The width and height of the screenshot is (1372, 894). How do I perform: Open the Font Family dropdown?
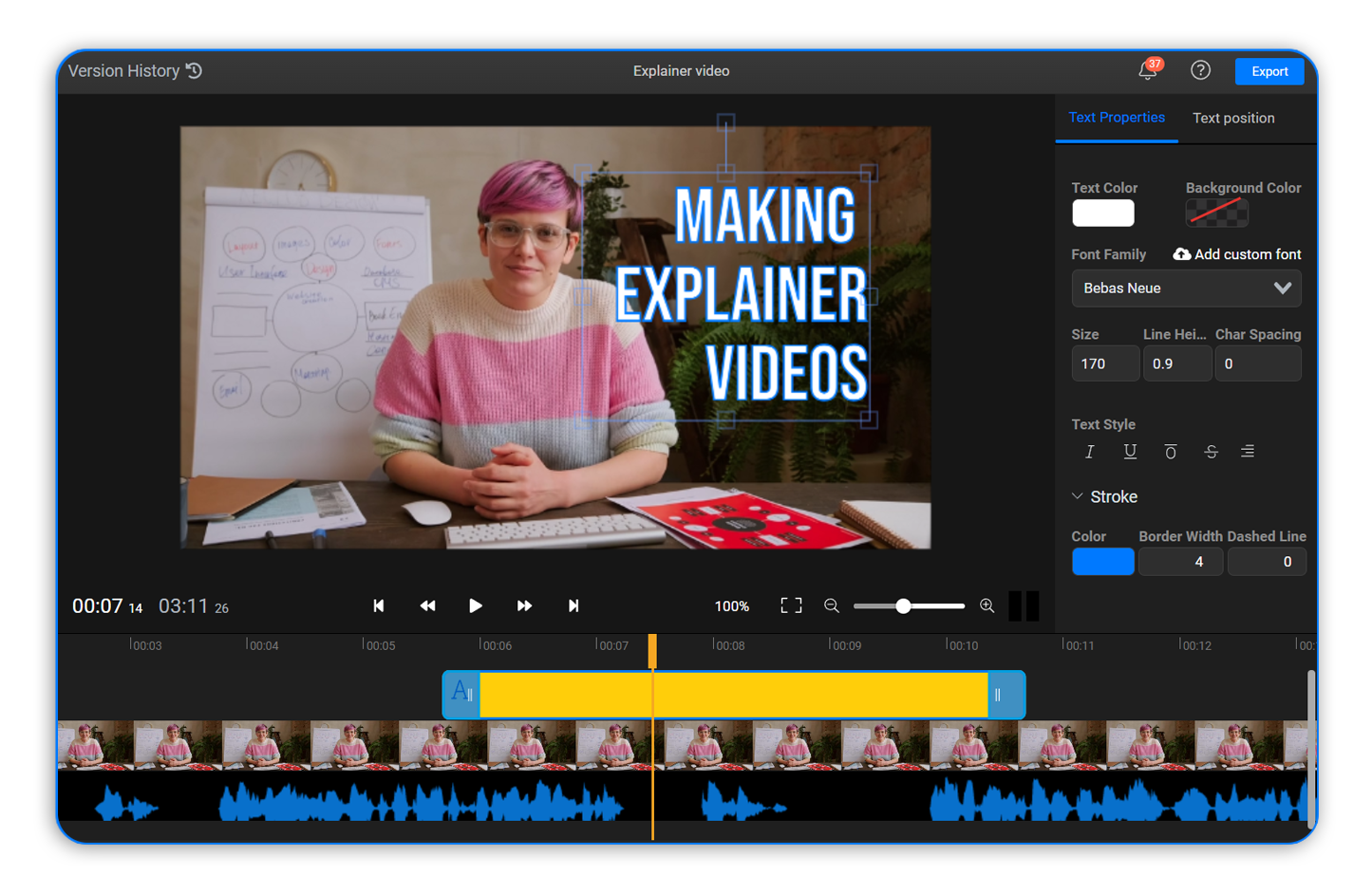[x=1186, y=289]
